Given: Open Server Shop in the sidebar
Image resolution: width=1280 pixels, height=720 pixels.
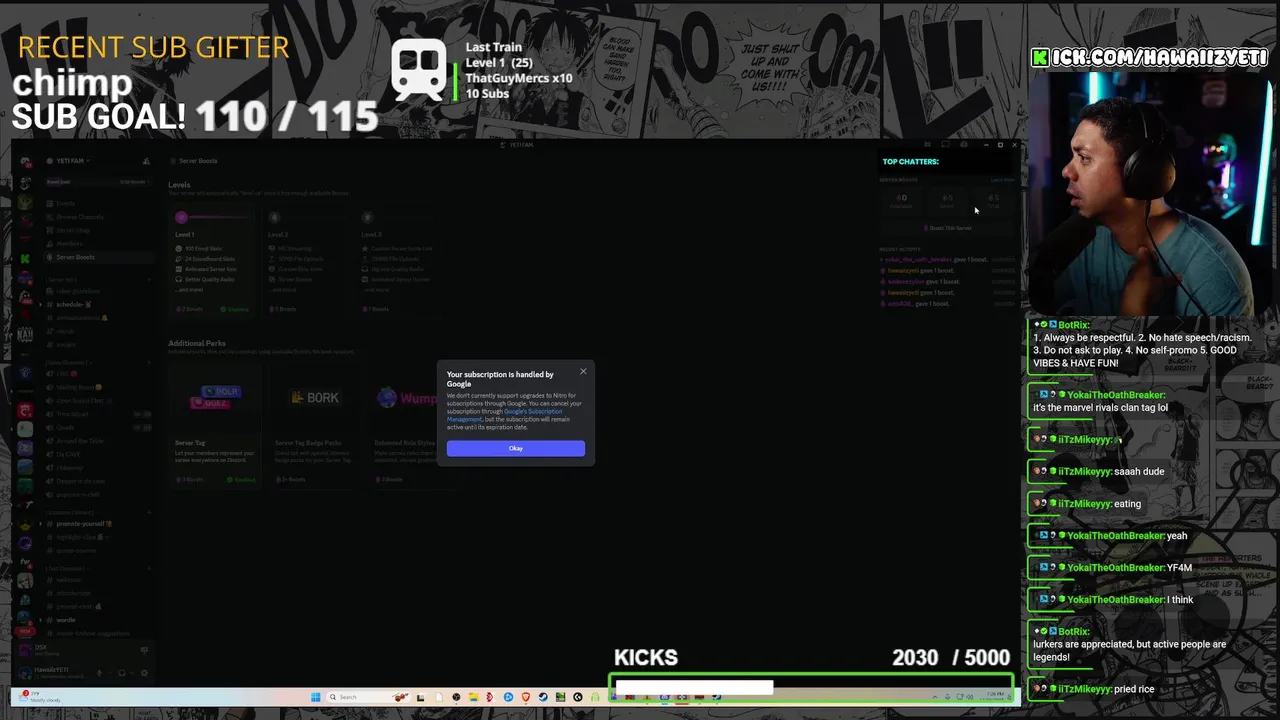Looking at the screenshot, I should pos(73,230).
